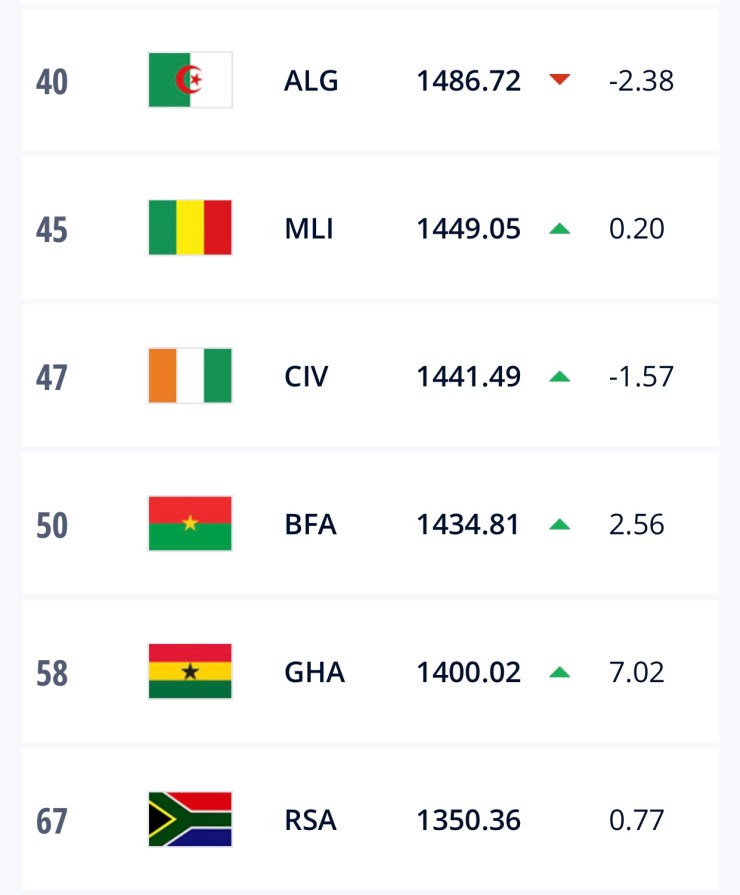Click the Burkina Faso flag icon
Screen dimensions: 740x895
click(190, 524)
